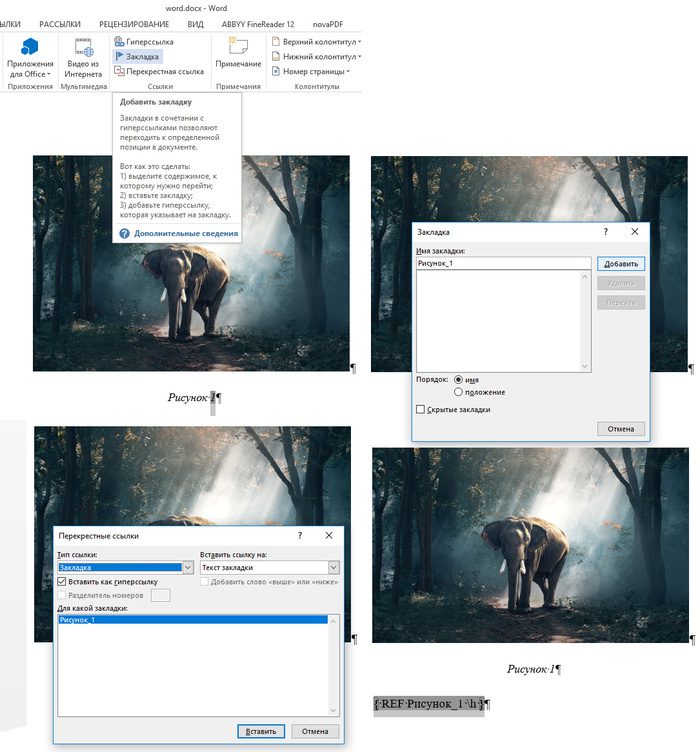Click the Имя закладки name field
700x752 pixels.
tap(503, 263)
